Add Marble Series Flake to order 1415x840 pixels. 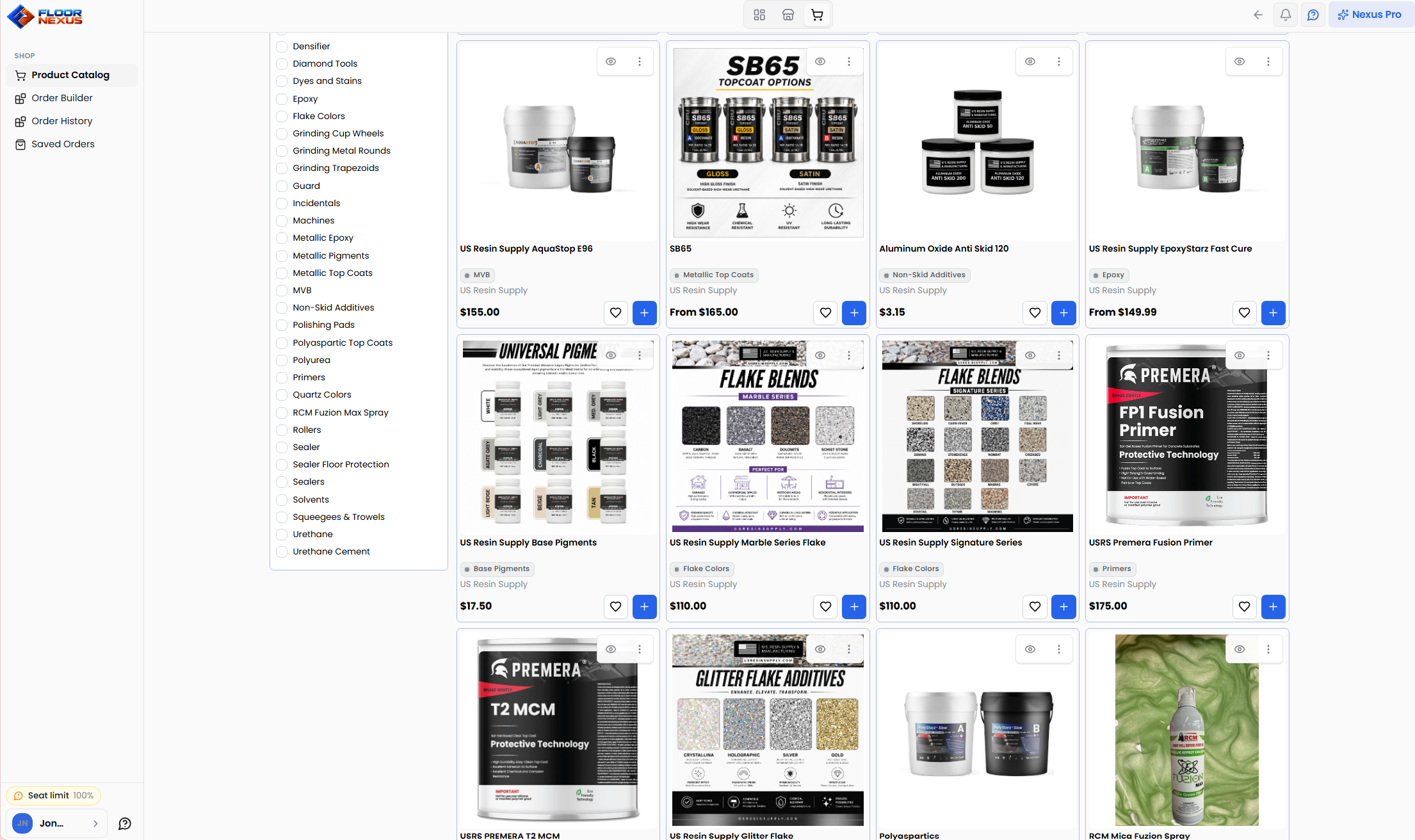pos(854,606)
